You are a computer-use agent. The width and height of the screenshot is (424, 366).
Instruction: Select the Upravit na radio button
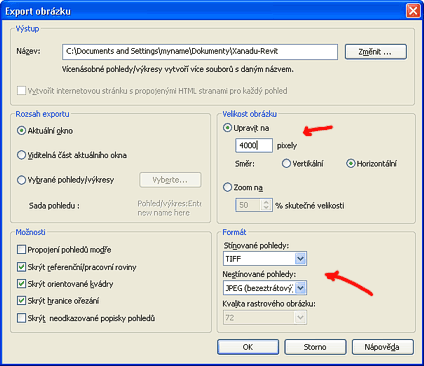coord(227,128)
